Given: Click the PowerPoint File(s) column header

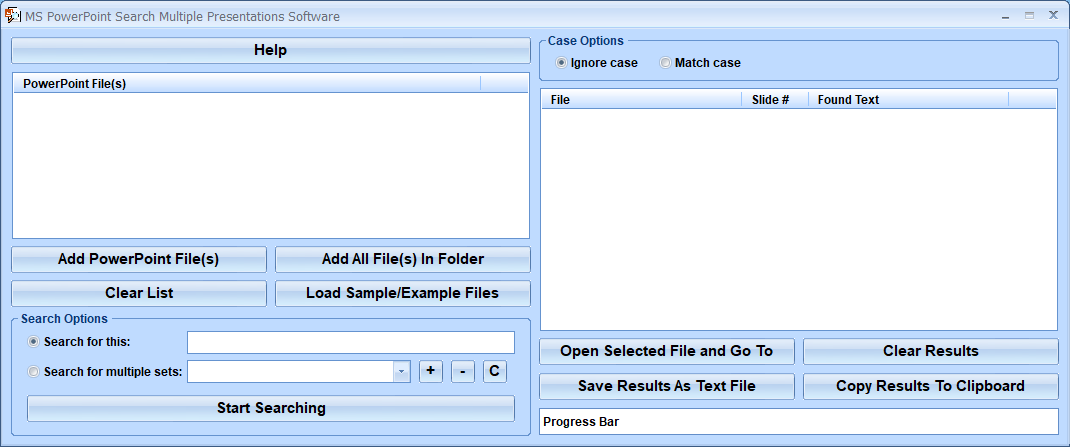Looking at the screenshot, I should (x=247, y=84).
